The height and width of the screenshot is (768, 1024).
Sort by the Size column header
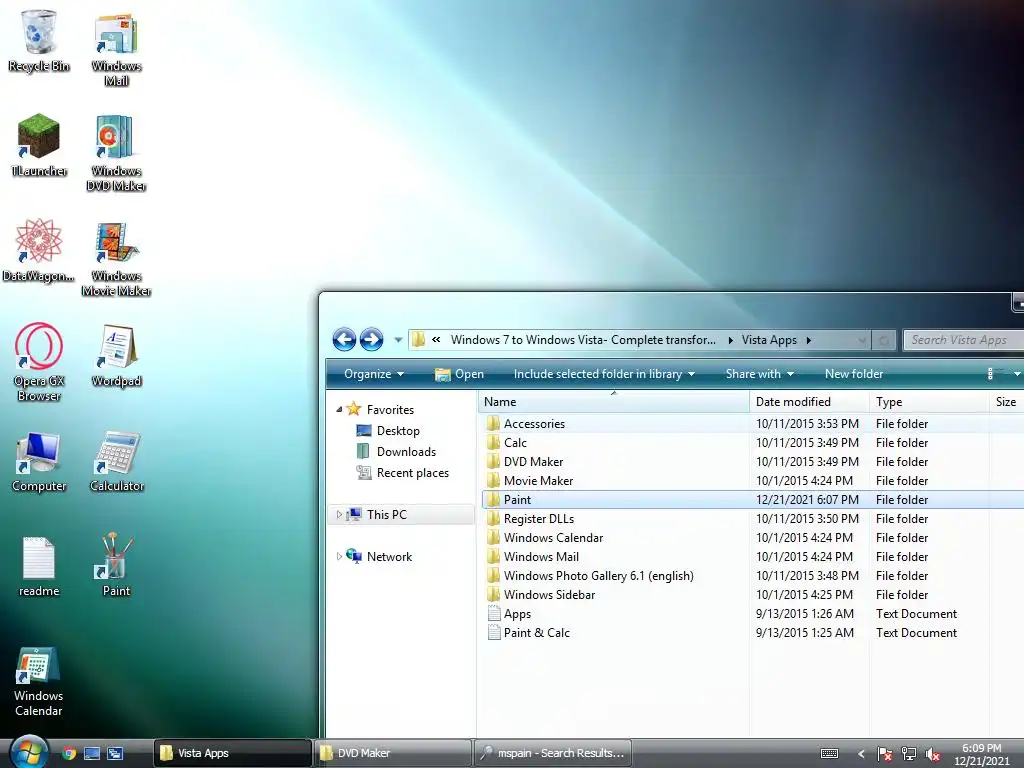pyautogui.click(x=1006, y=402)
